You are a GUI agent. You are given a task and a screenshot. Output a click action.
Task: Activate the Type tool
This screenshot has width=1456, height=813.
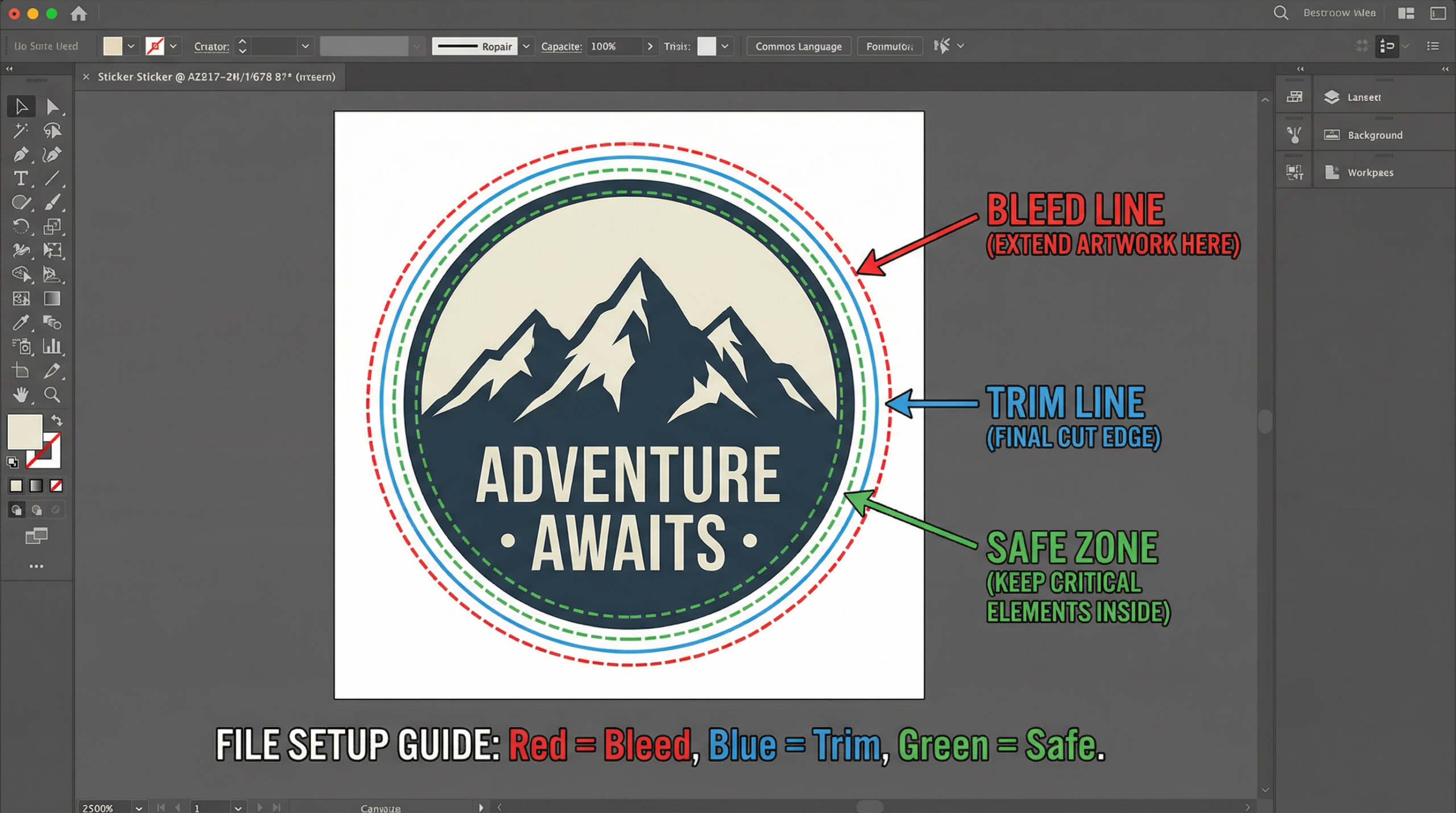(21, 179)
